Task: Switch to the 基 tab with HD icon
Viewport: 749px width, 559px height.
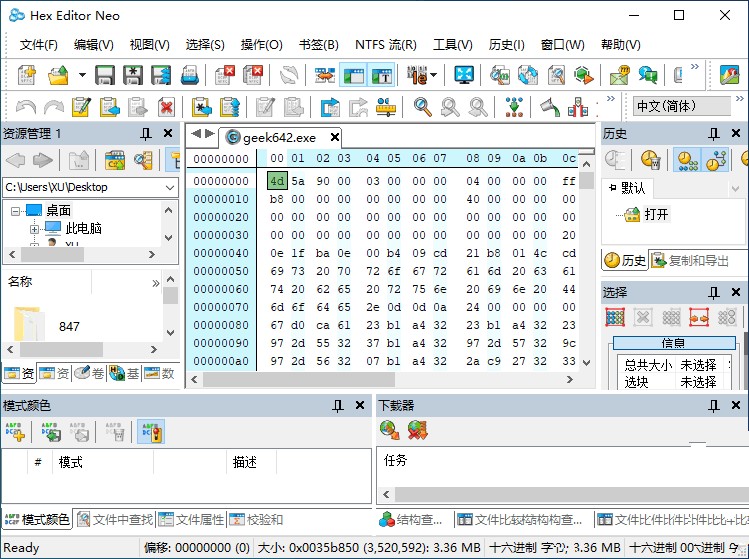Action: coord(124,373)
